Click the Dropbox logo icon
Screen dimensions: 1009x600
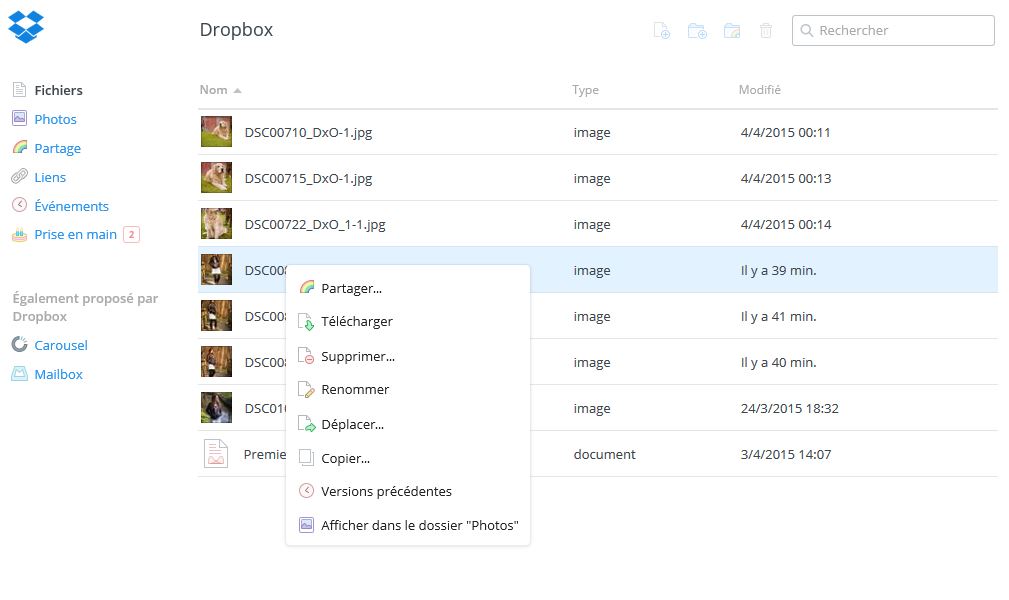click(x=26, y=27)
